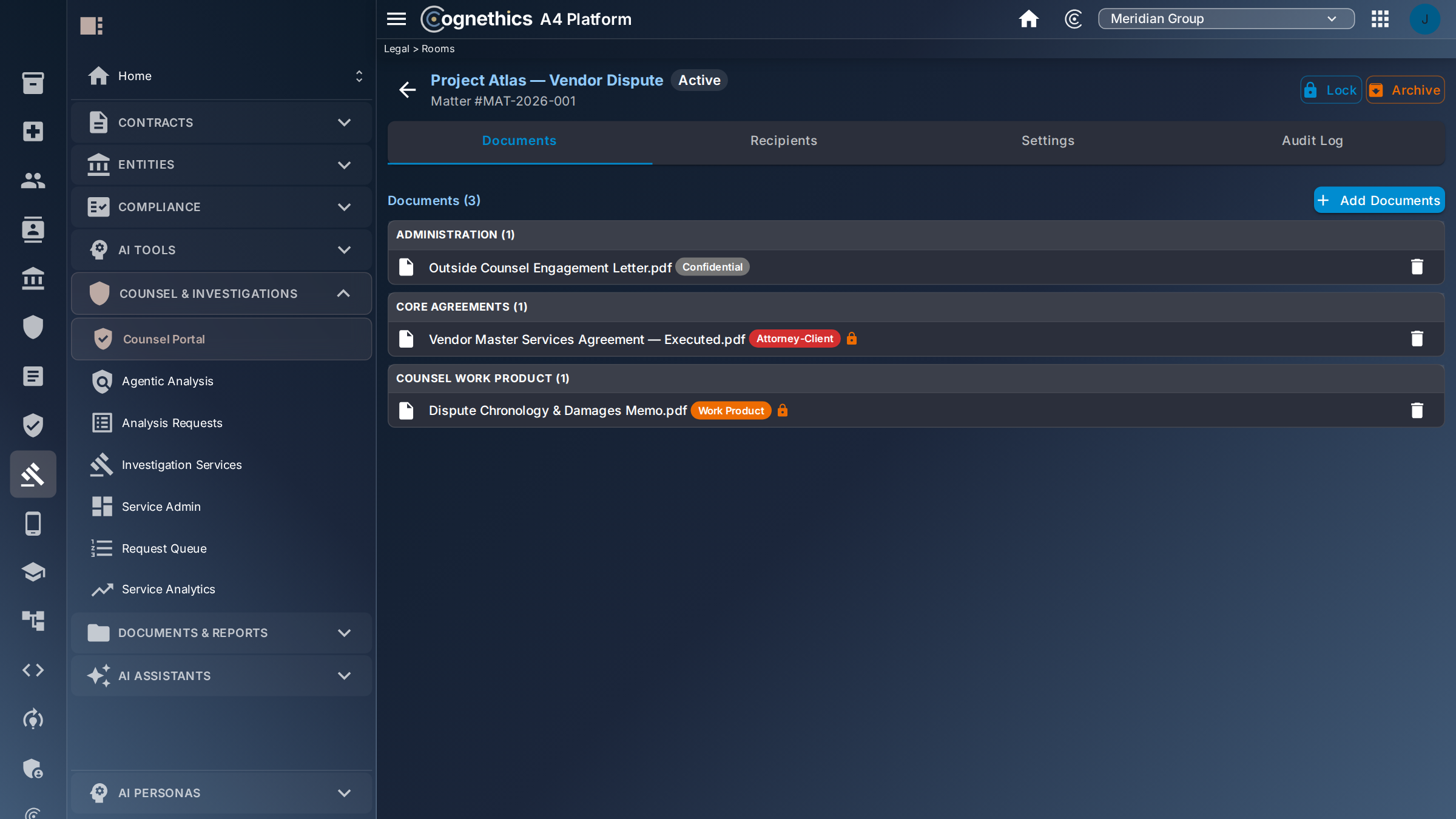Open the hamburger menu in top bar
This screenshot has height=819, width=1456.
pyautogui.click(x=396, y=19)
